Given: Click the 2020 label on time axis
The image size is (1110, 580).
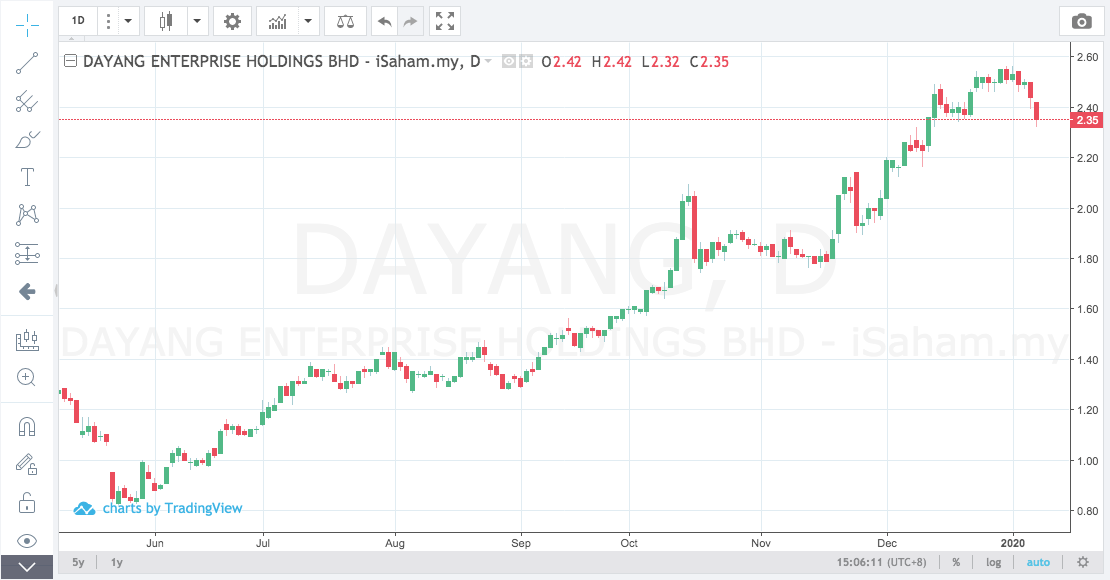Looking at the screenshot, I should tap(1013, 543).
